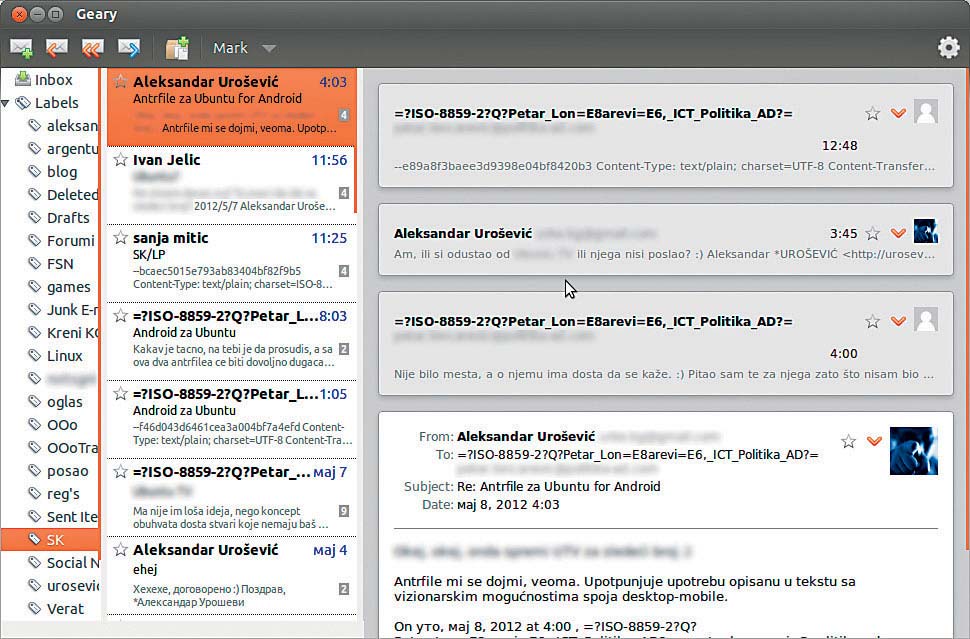Click Aleksandar Urošević's avatar on the 3:45 message
Screen dimensions: 970x639
(x=926, y=231)
